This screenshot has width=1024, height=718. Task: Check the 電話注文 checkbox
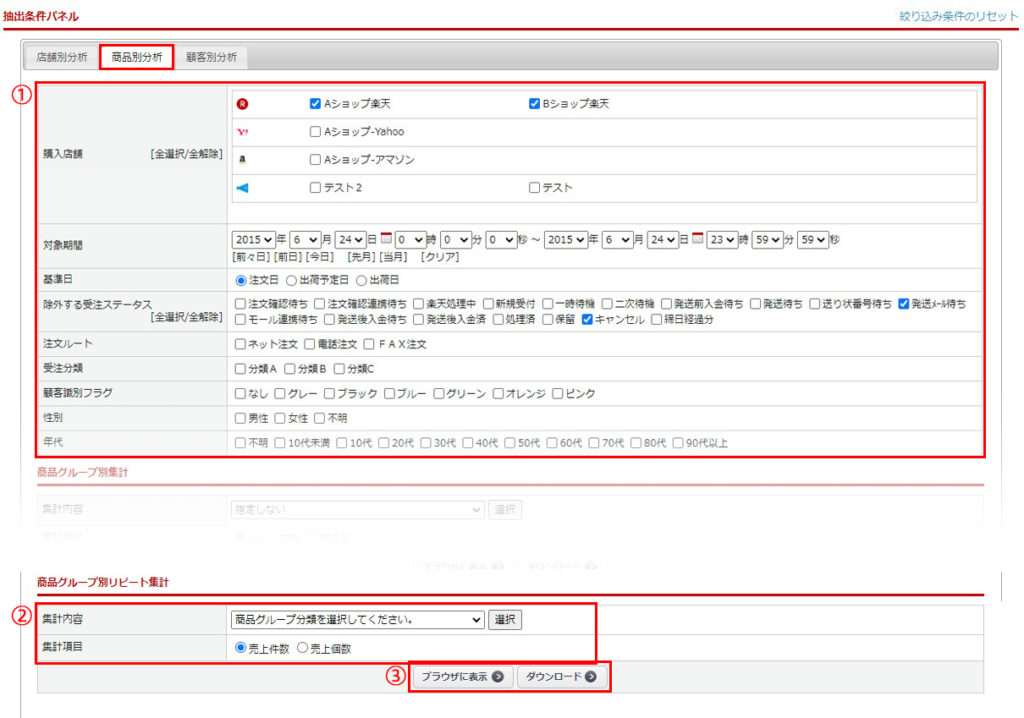(x=309, y=344)
